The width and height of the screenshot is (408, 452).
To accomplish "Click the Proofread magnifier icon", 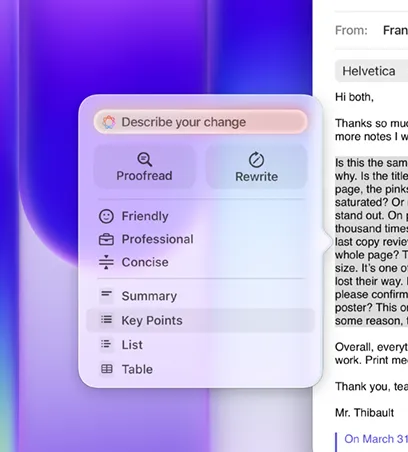I will click(x=145, y=159).
